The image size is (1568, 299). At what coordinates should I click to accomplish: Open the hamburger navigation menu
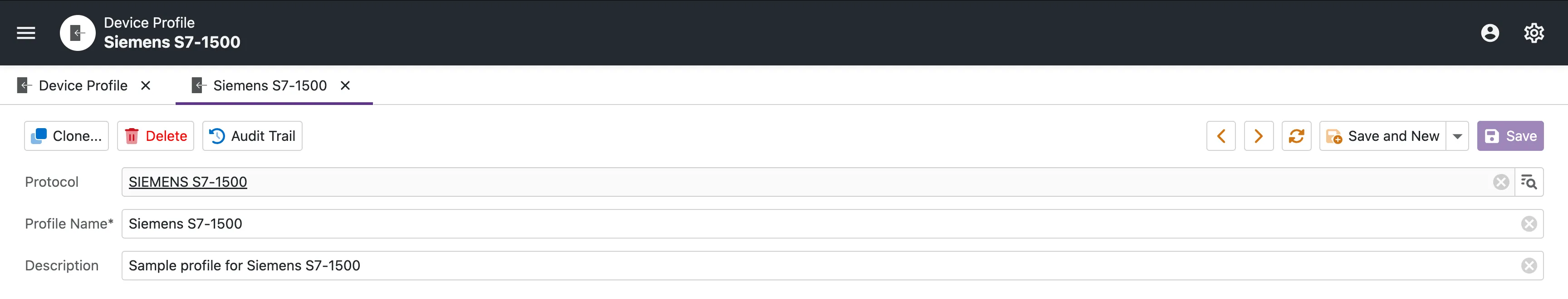pyautogui.click(x=25, y=33)
